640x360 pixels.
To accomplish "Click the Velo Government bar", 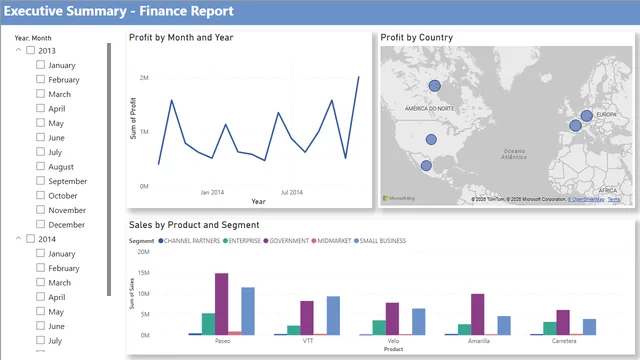I will coord(392,319).
